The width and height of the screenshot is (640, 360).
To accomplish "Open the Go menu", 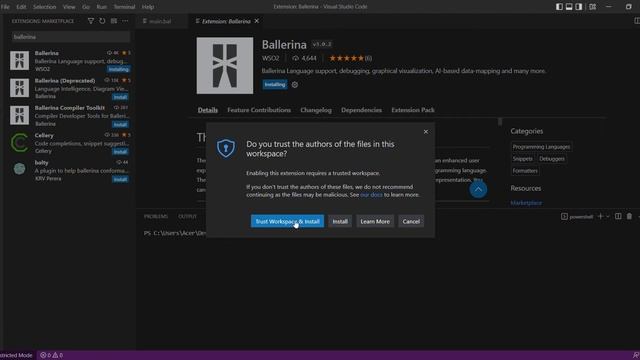I will (86, 7).
